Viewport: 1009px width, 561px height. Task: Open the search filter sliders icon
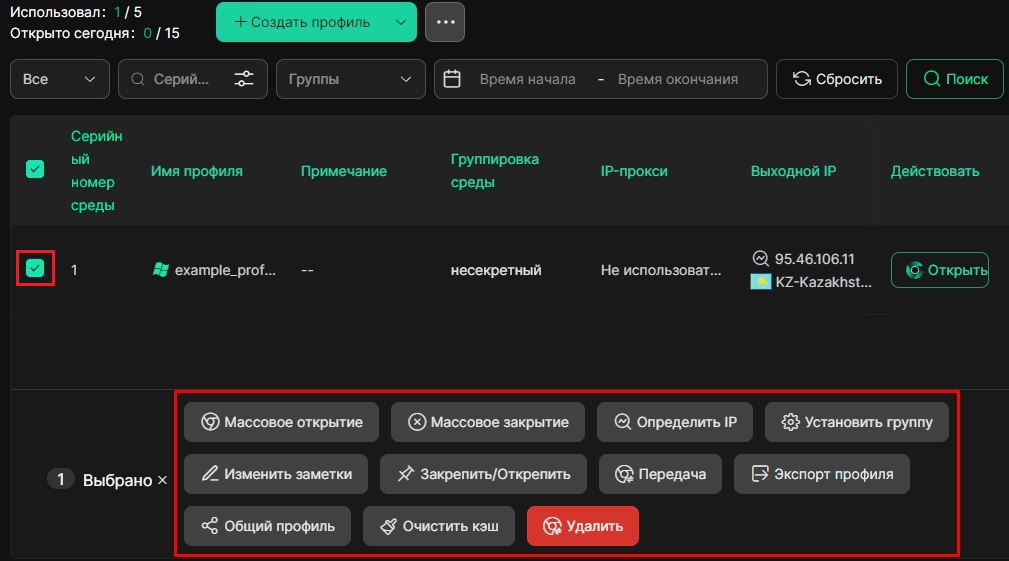coord(244,79)
